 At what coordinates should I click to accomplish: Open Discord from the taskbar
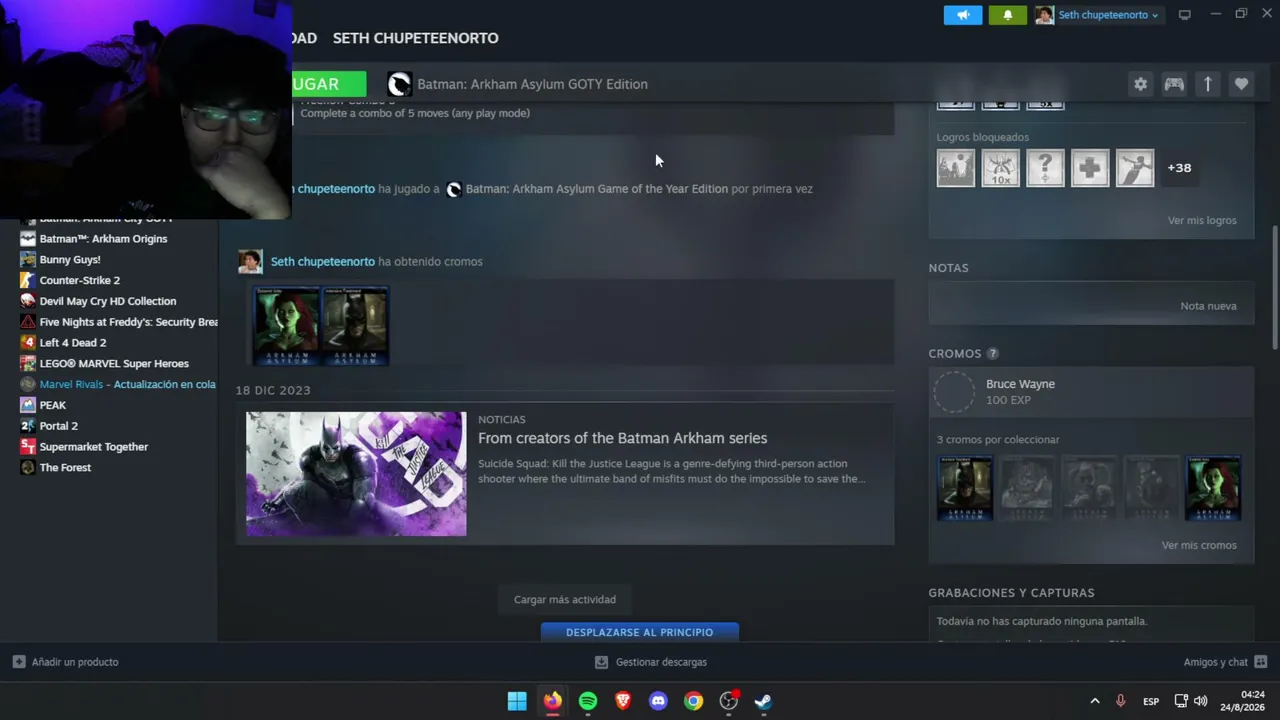pos(658,701)
